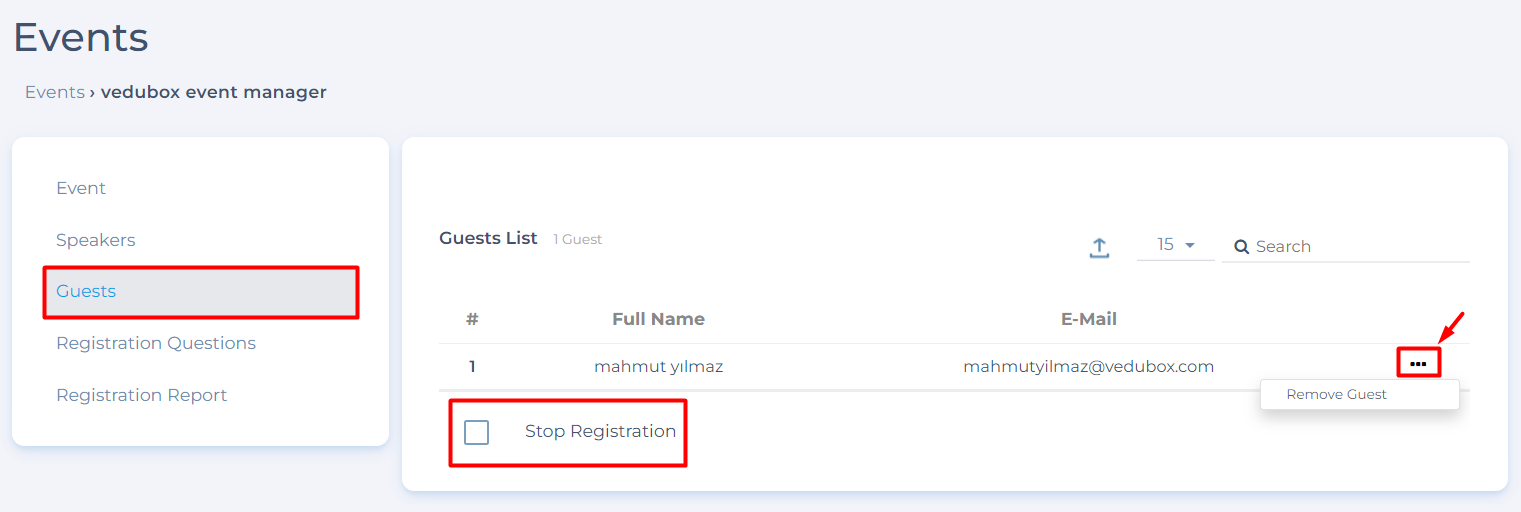The width and height of the screenshot is (1521, 512).
Task: Switch to the Speakers section
Action: (96, 240)
